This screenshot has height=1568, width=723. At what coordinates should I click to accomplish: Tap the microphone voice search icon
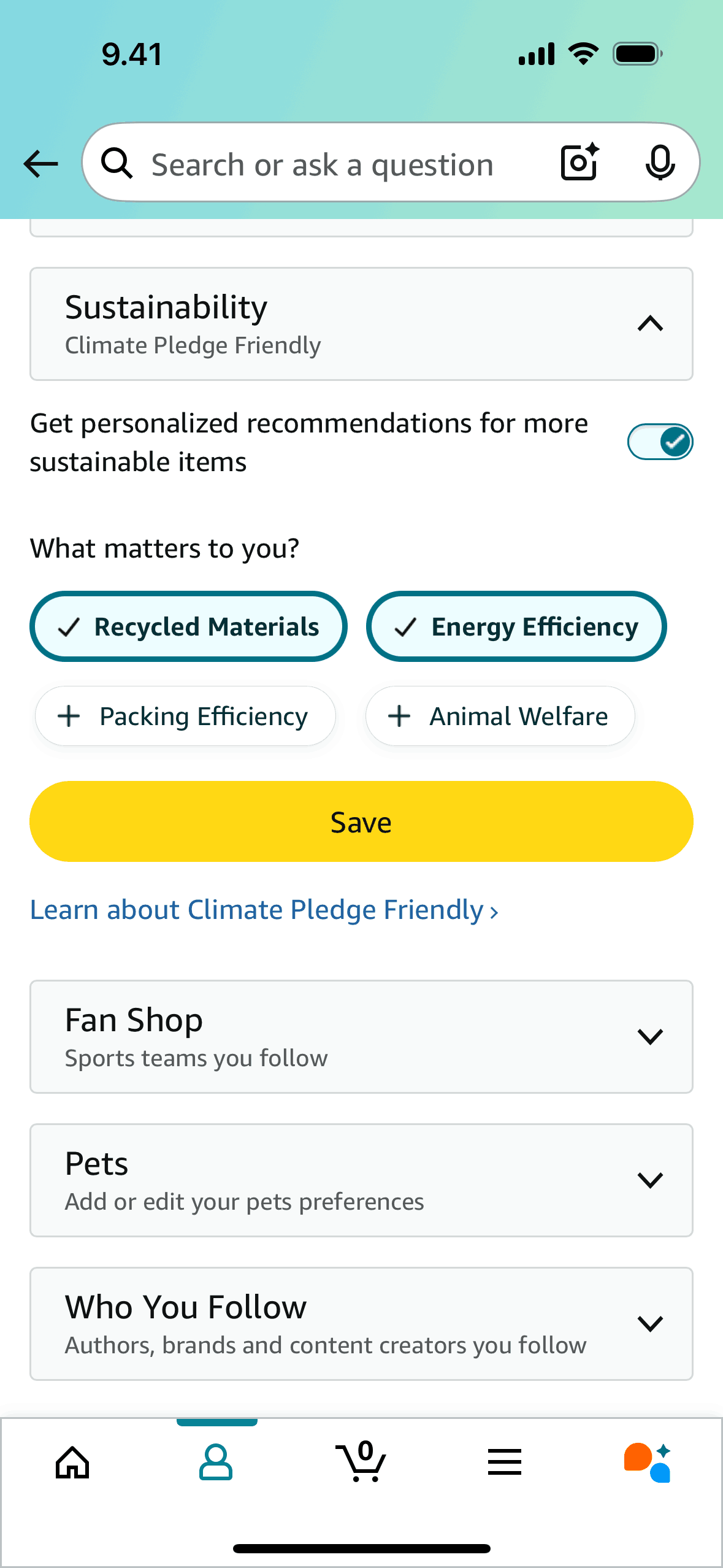tap(660, 163)
